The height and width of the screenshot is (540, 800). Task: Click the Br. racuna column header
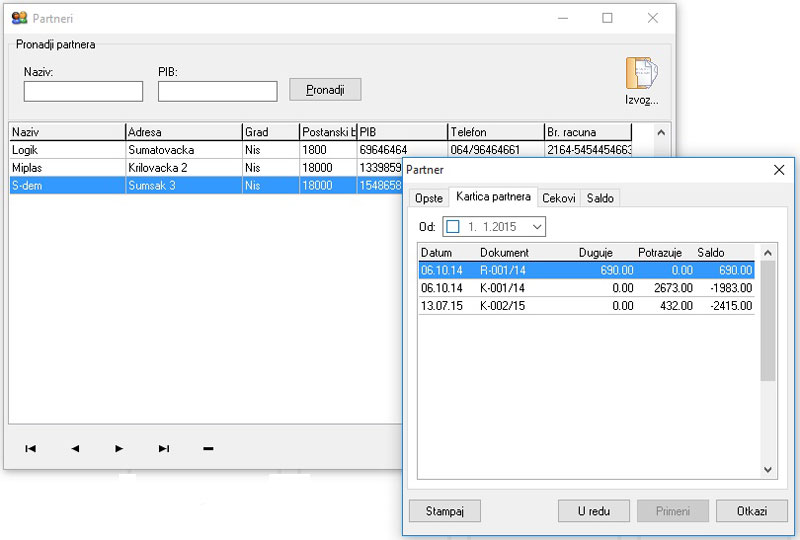(588, 132)
